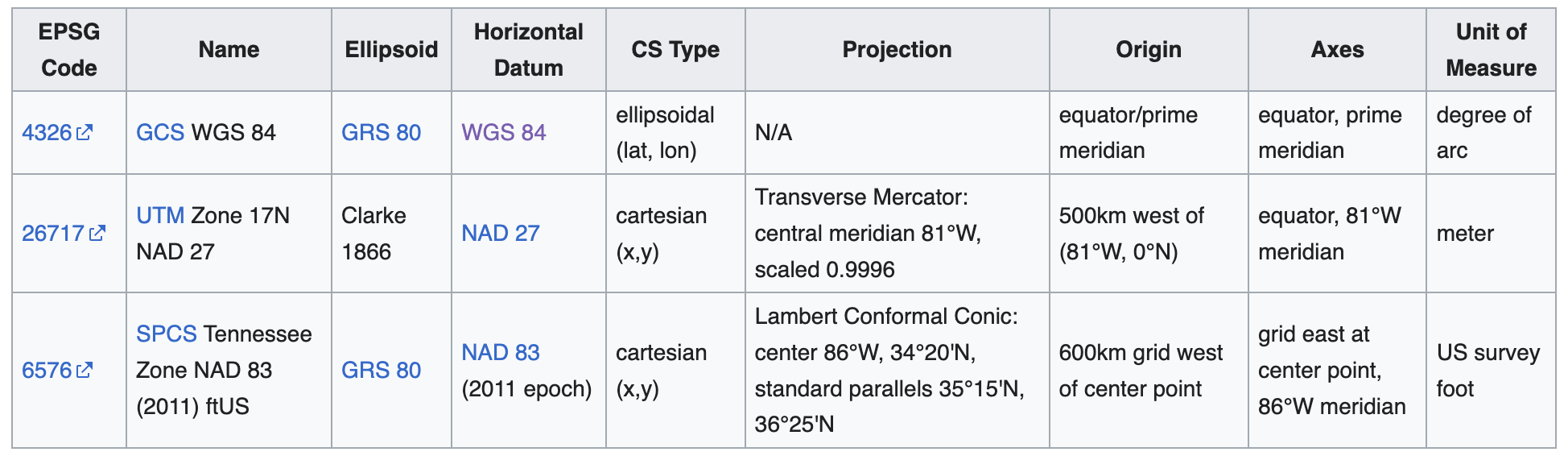Open the EPSG code 6576 link
The width and height of the screenshot is (1568, 456).
47,370
